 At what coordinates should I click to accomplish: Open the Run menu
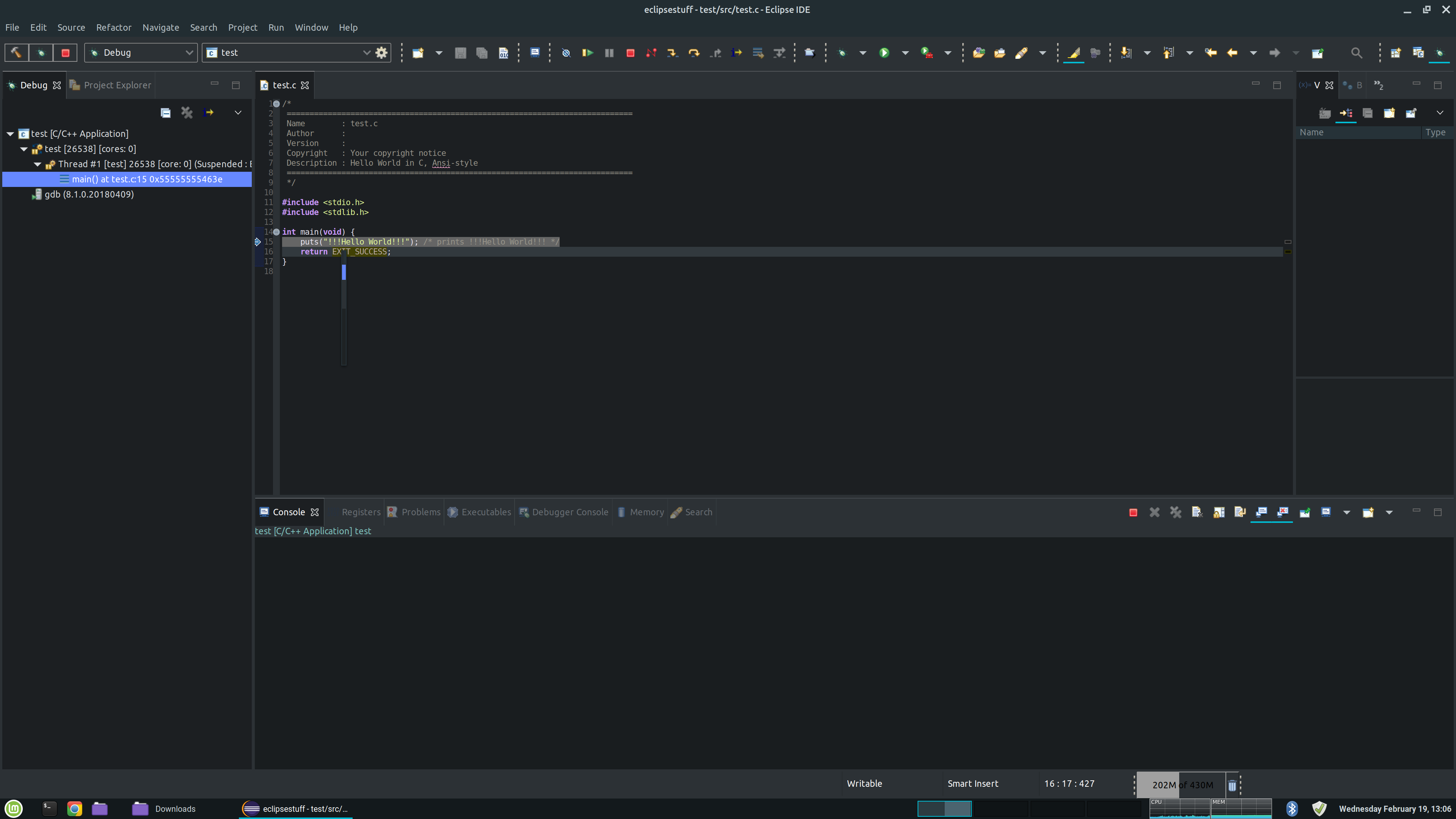(276, 27)
